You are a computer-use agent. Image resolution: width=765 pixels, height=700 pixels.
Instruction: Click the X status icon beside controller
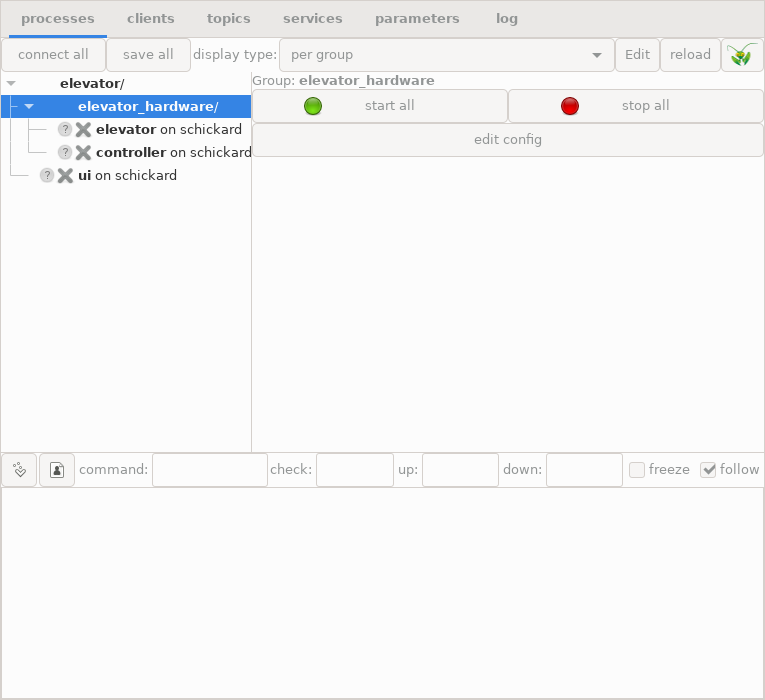pyautogui.click(x=83, y=153)
